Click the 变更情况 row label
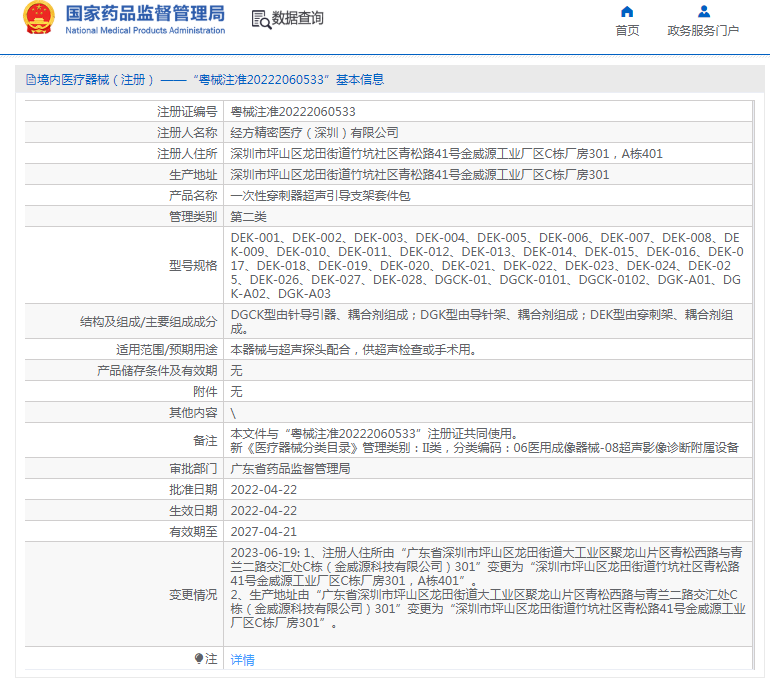This screenshot has width=770, height=688. (193, 595)
